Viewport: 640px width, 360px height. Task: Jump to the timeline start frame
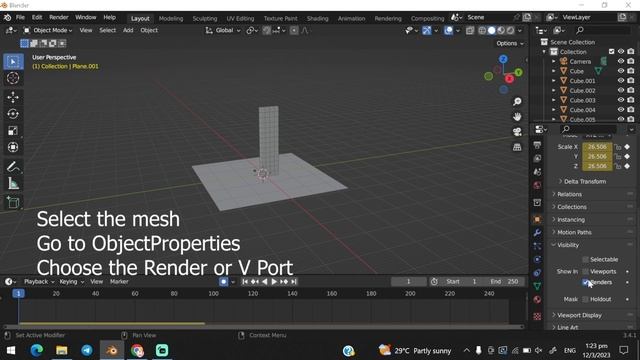click(245, 282)
